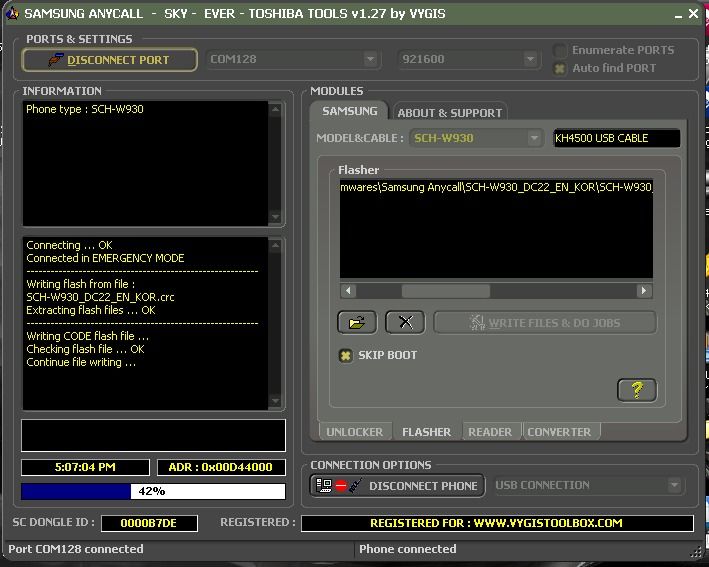Click the flasher file list horizontal scrollbar thumb

pyautogui.click(x=446, y=291)
